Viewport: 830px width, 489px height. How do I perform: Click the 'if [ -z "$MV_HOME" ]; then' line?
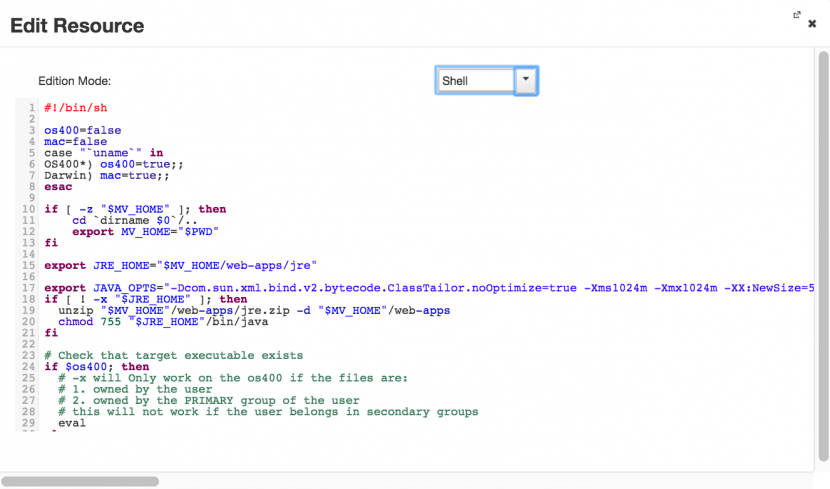tap(135, 209)
